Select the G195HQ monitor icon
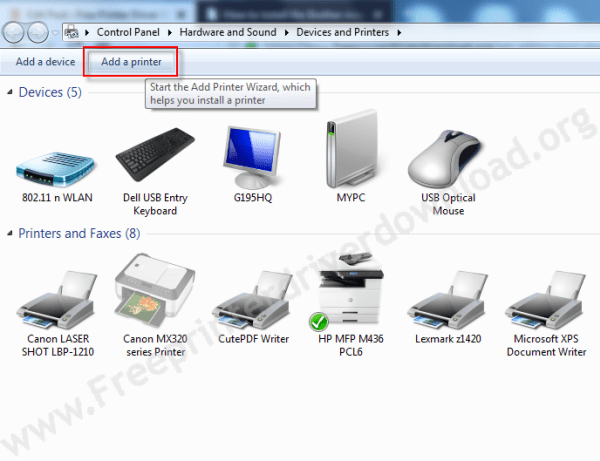The image size is (600, 461). [x=252, y=157]
